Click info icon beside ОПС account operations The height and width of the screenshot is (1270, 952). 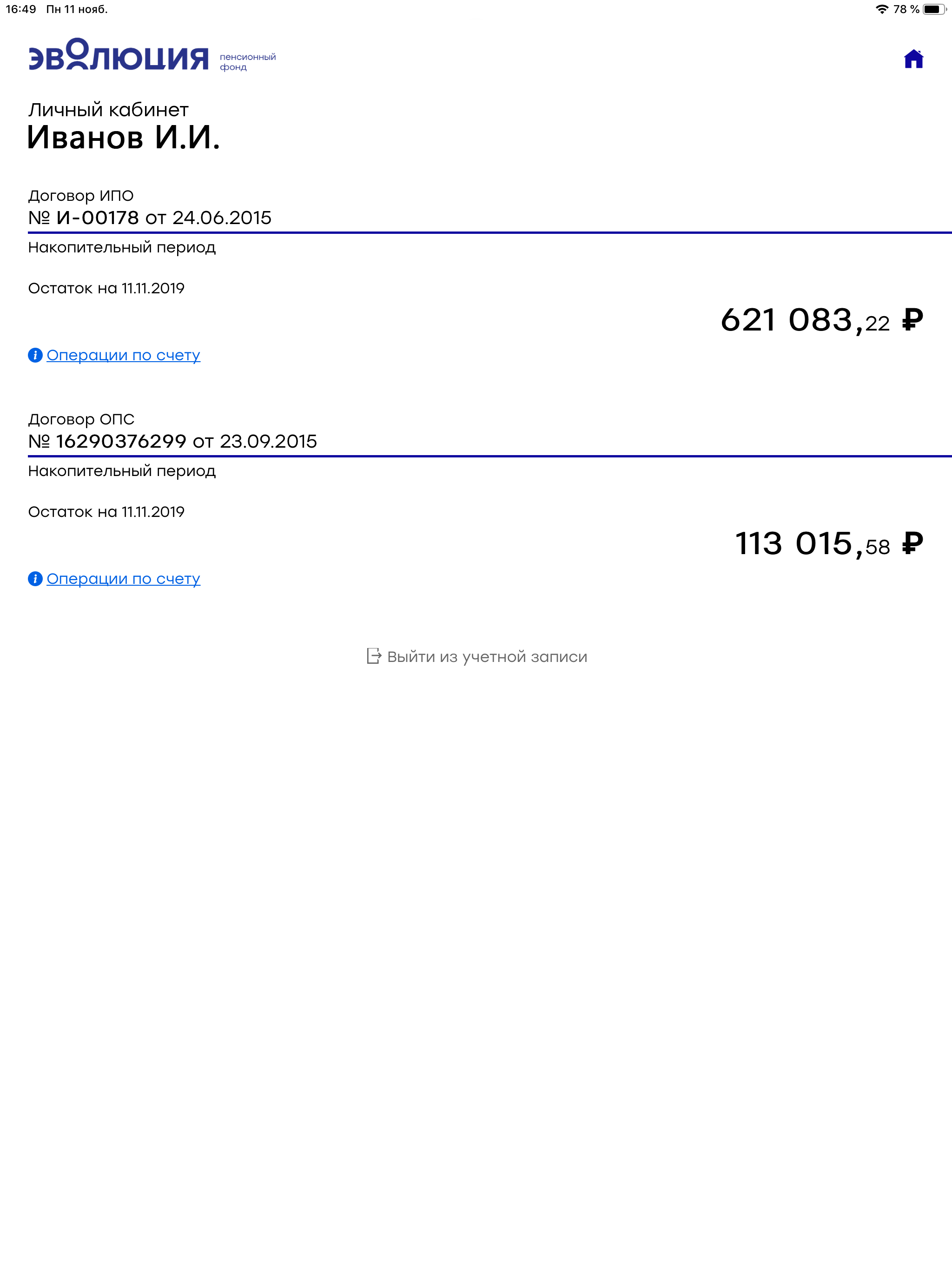click(35, 579)
